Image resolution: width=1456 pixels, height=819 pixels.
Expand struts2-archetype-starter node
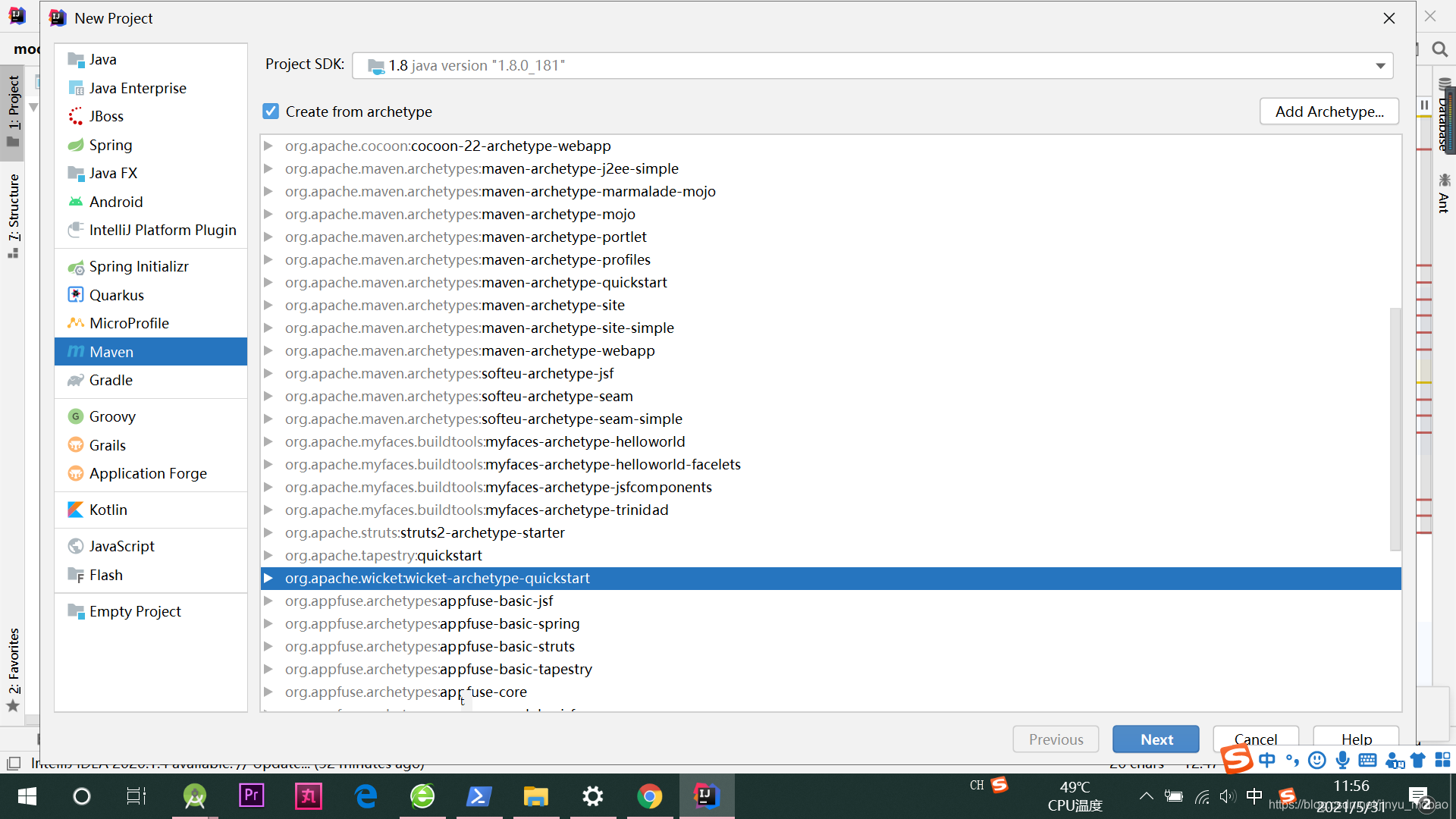tap(268, 532)
